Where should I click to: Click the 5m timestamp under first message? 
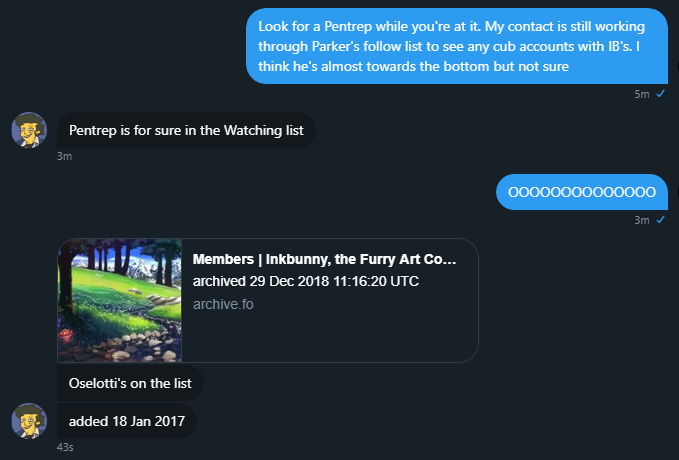(642, 94)
